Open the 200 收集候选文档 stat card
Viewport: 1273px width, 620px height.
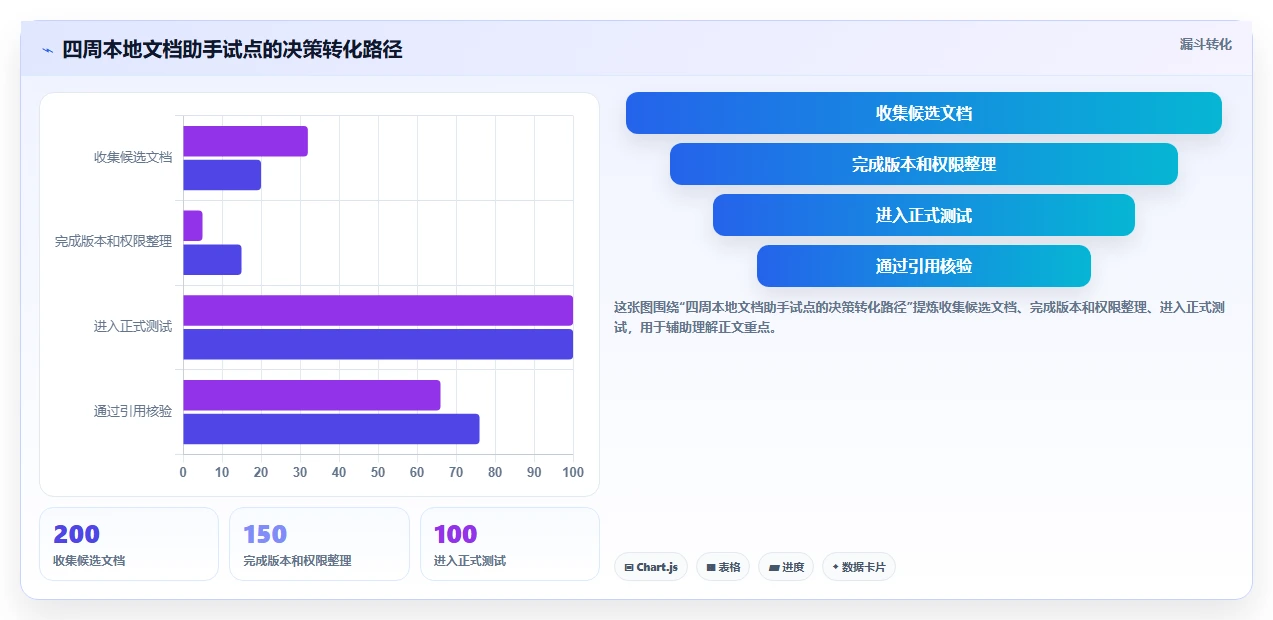[129, 544]
